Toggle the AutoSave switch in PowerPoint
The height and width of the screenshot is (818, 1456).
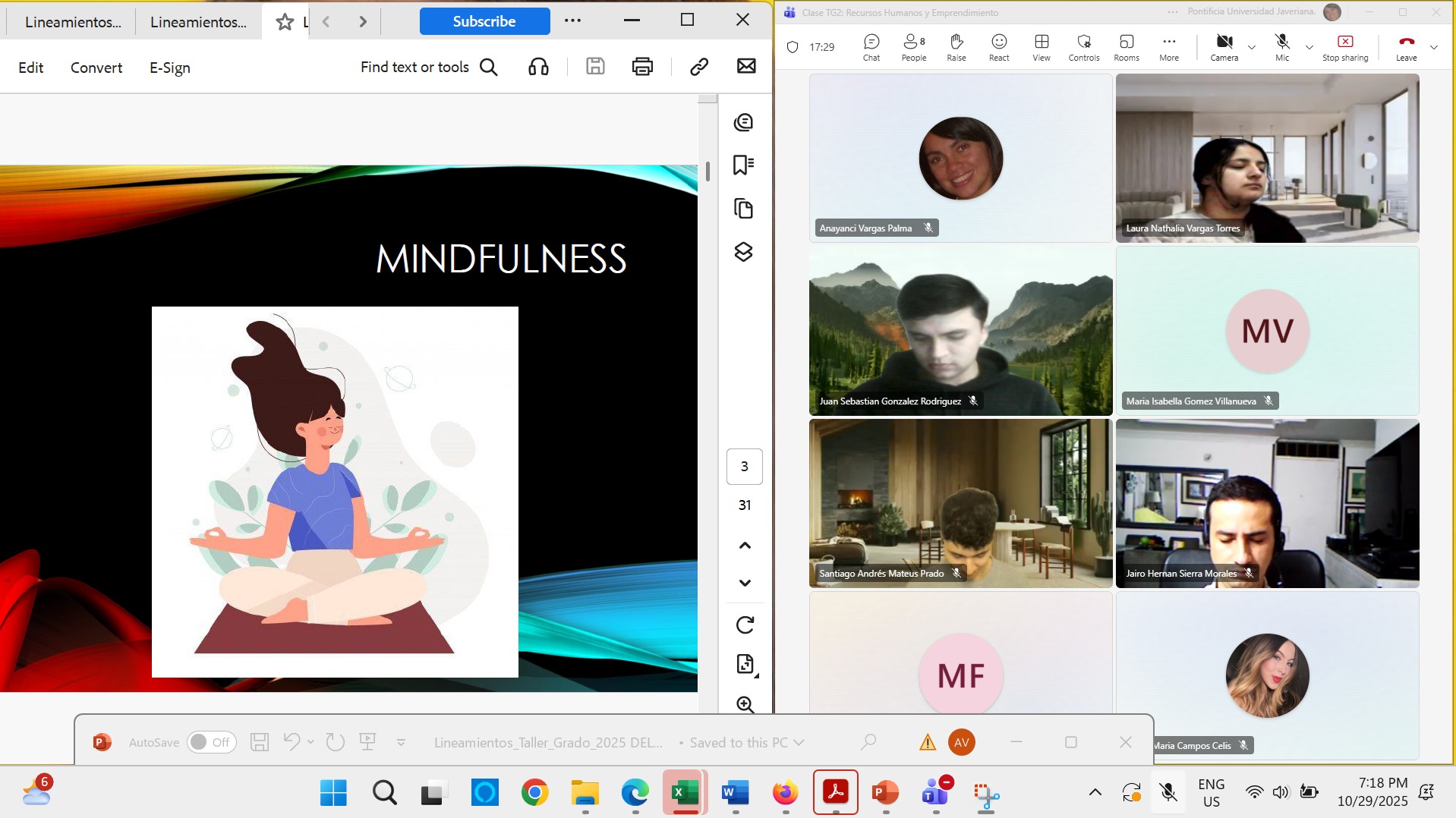coord(210,742)
